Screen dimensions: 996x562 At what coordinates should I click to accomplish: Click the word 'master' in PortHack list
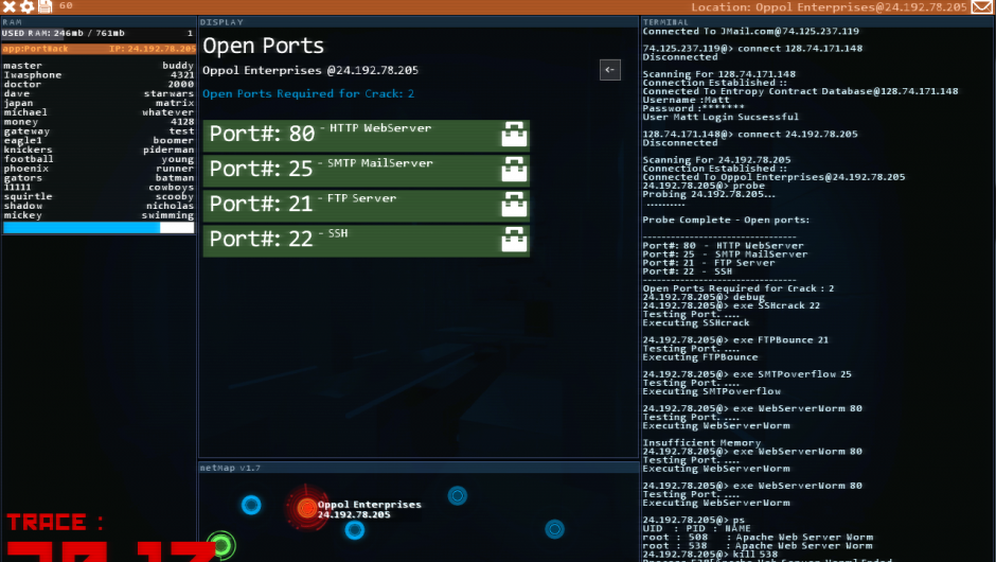[23, 65]
